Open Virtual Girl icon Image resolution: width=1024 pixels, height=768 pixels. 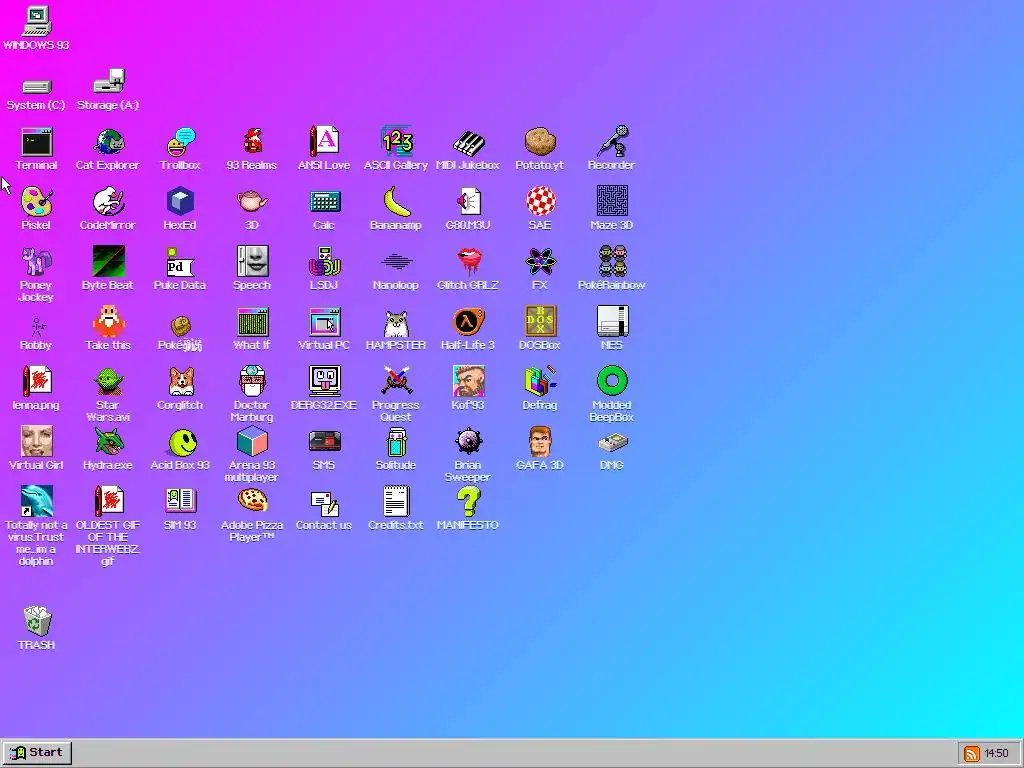pyautogui.click(x=37, y=442)
